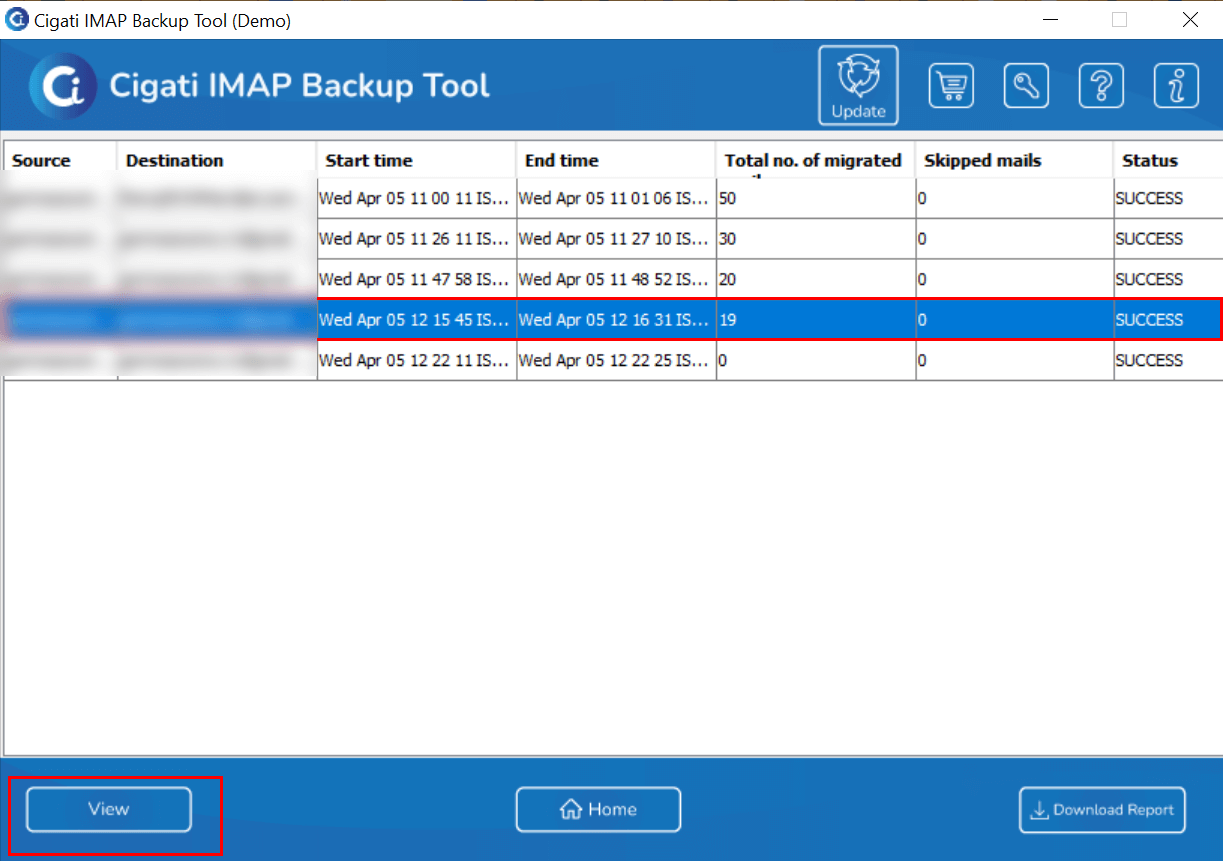Click SUCCESS status in the 30-mail row
The width and height of the screenshot is (1223, 861).
[1168, 239]
